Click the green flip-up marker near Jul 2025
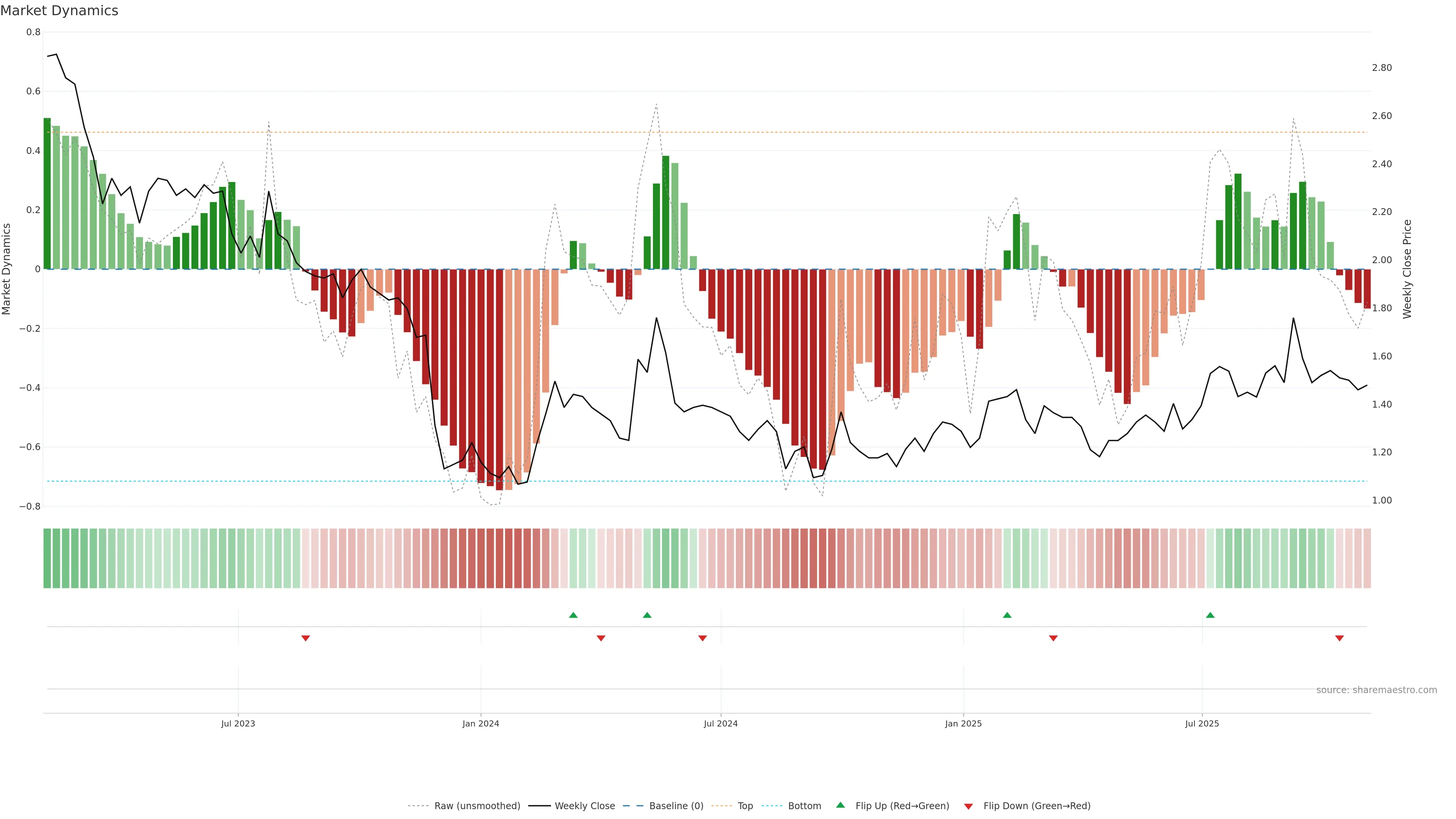 point(1210,615)
